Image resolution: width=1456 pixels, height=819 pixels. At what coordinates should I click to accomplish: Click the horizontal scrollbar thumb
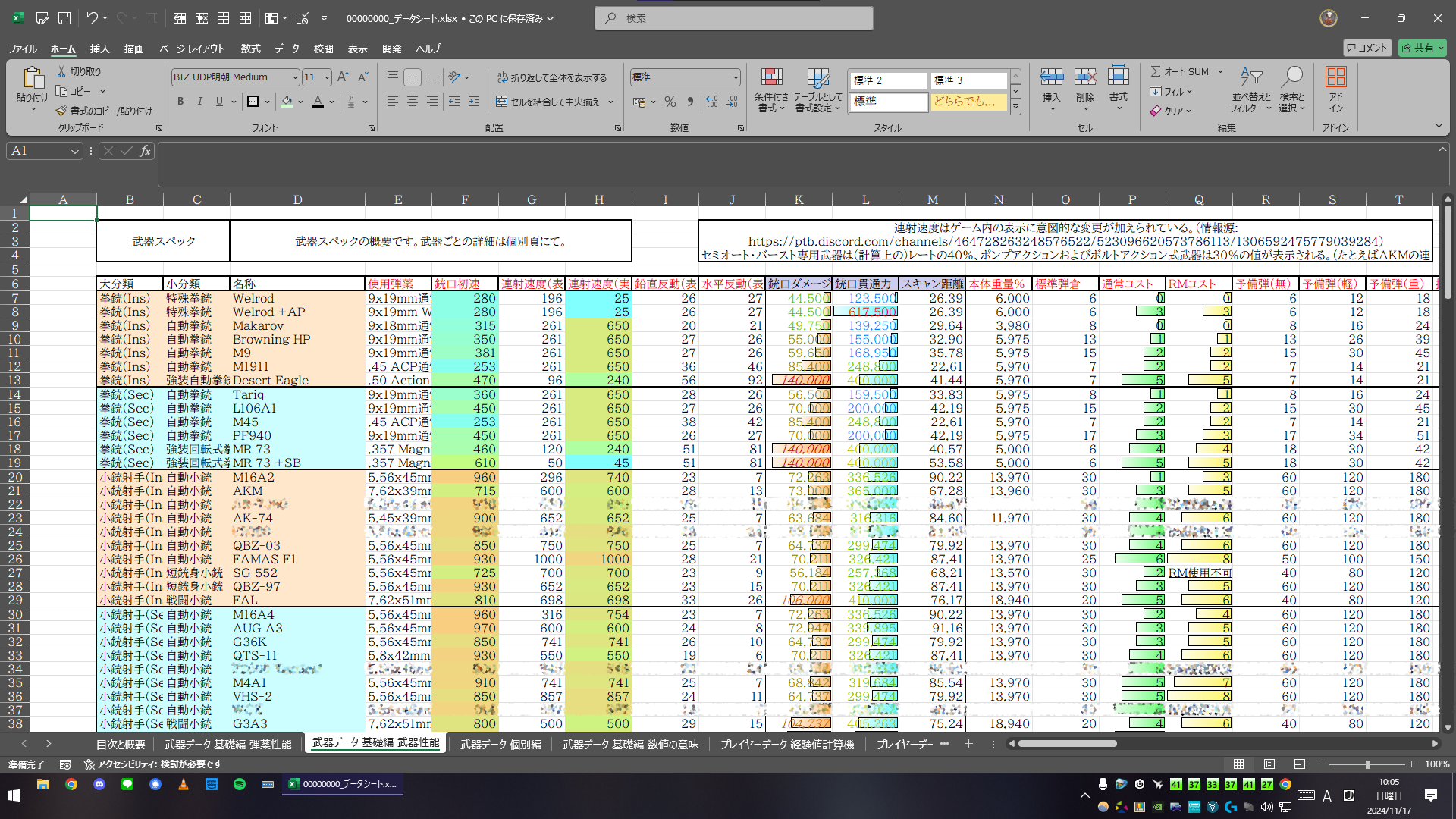(x=1067, y=744)
